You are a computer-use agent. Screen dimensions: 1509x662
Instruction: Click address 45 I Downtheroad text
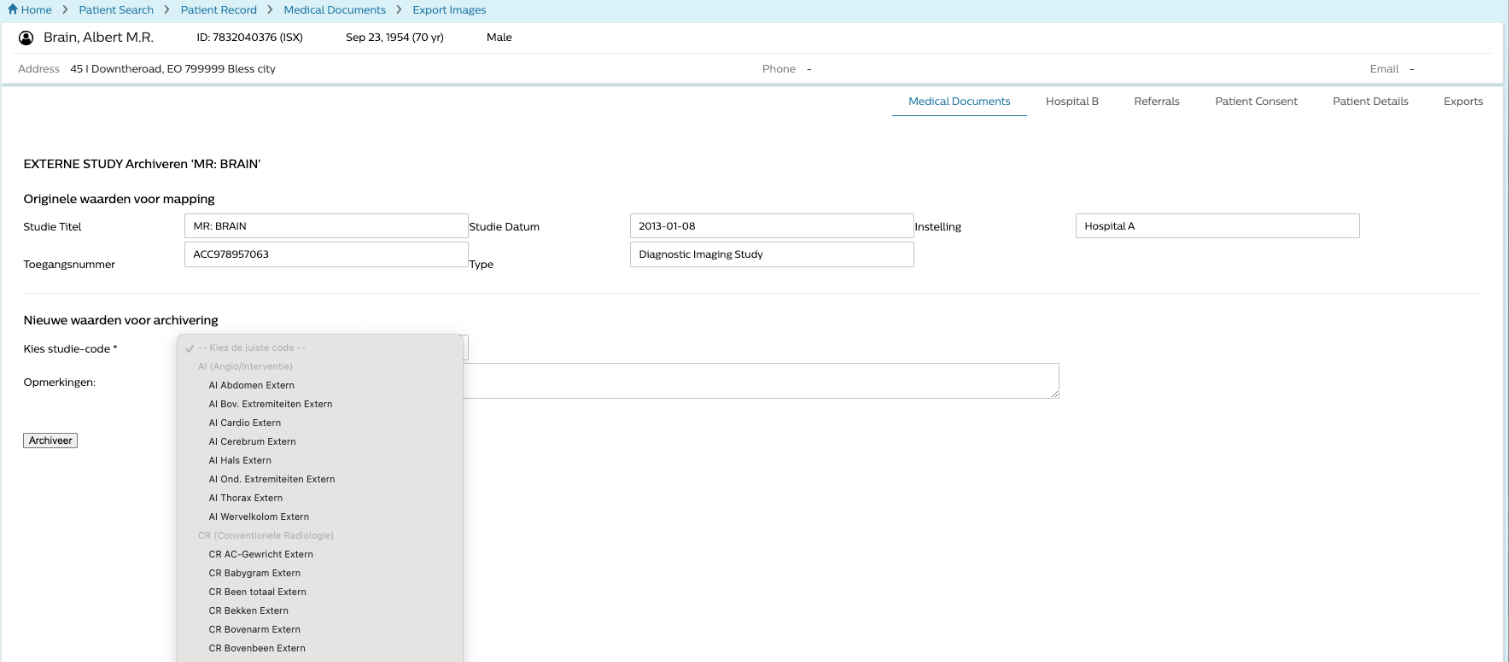[x=173, y=69]
